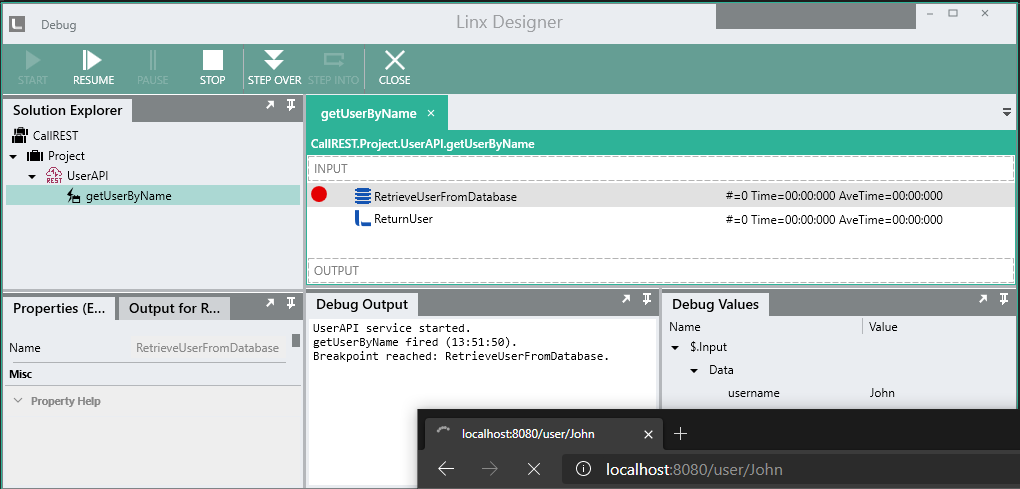The width and height of the screenshot is (1020, 489).
Task: Stop loading the browser page
Action: (x=534, y=469)
